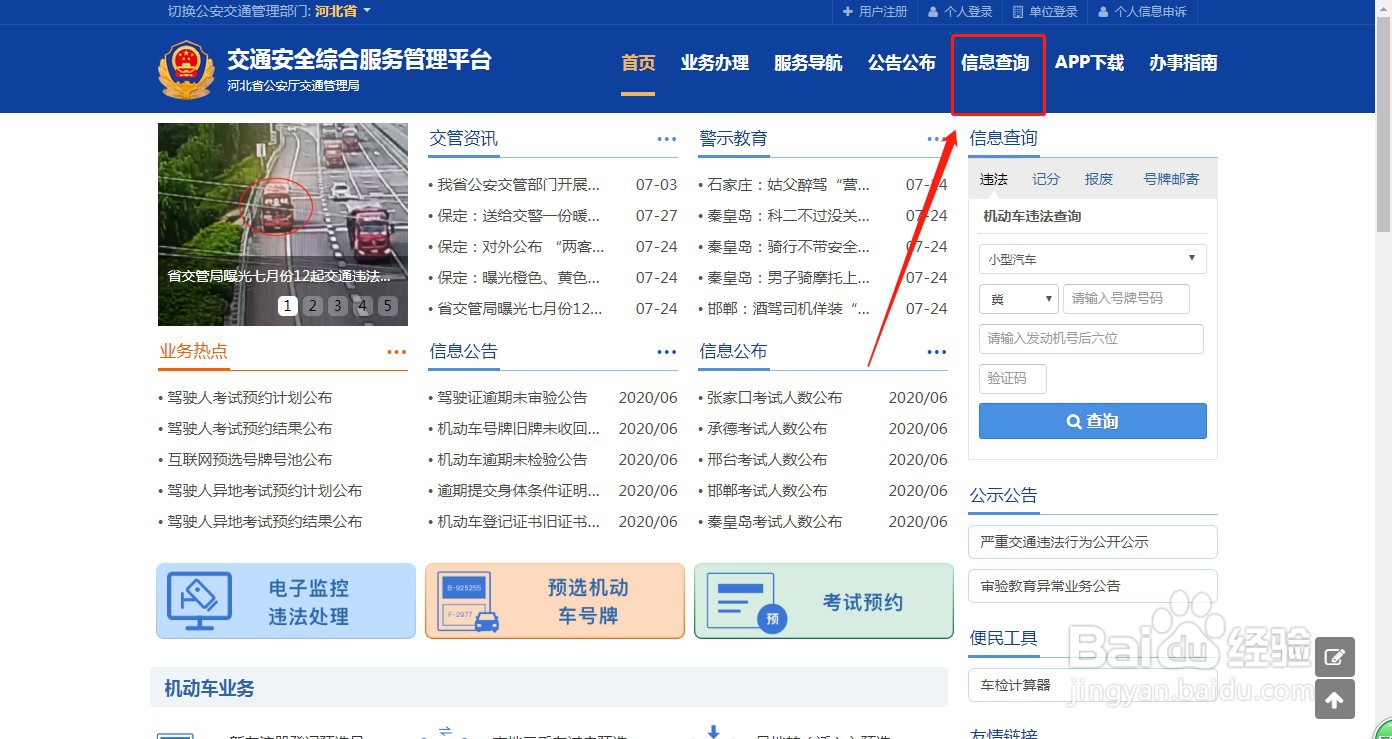Screen dimensions: 1392x739
Task: Click the 考试预约 card icon
Action: coord(747,602)
